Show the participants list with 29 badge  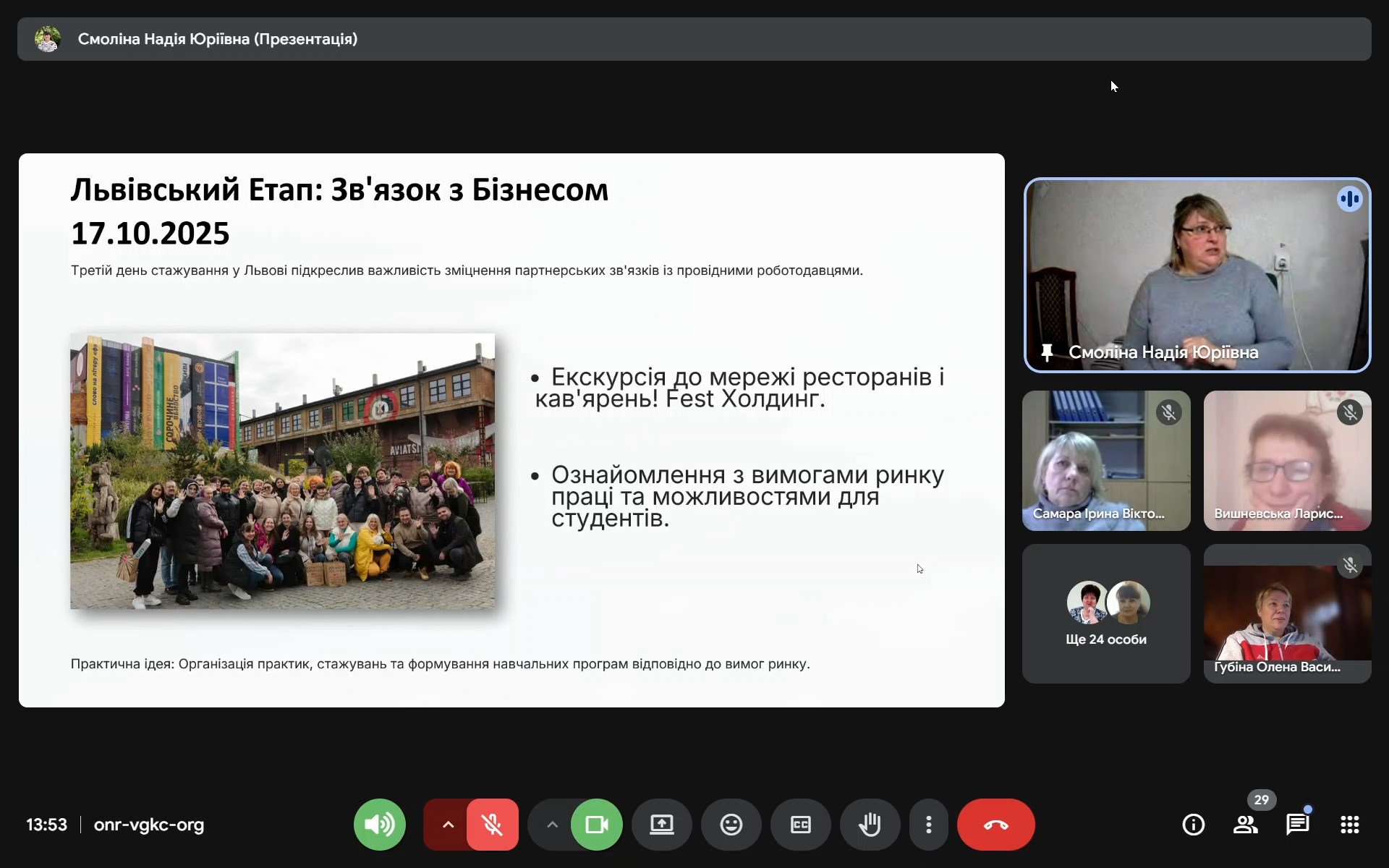pyautogui.click(x=1245, y=825)
